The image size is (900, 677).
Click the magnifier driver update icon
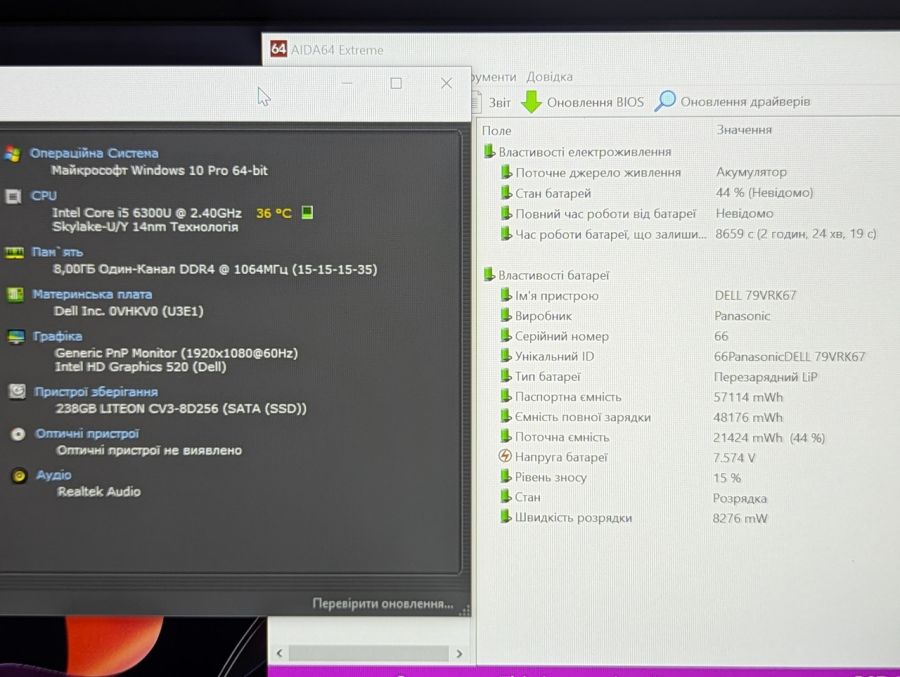point(665,101)
